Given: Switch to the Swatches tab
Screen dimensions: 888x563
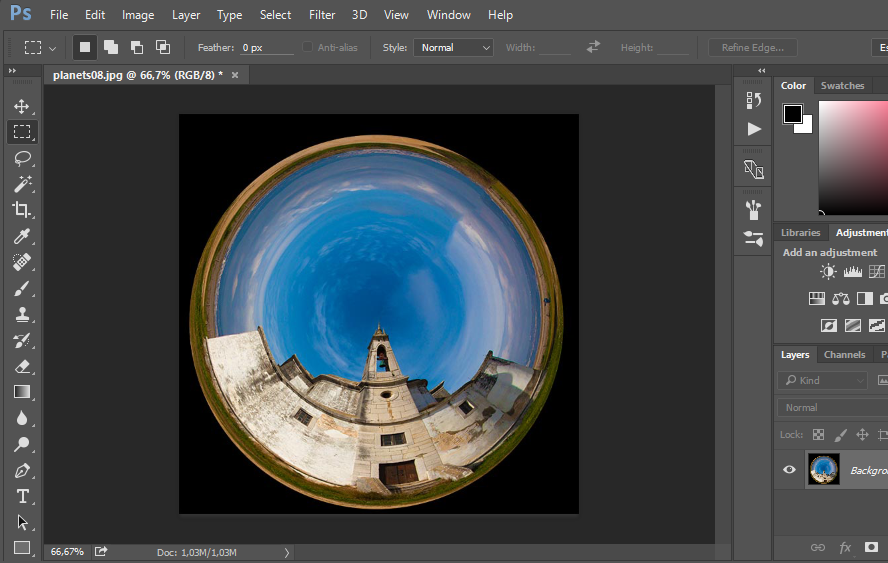Looking at the screenshot, I should click(842, 86).
